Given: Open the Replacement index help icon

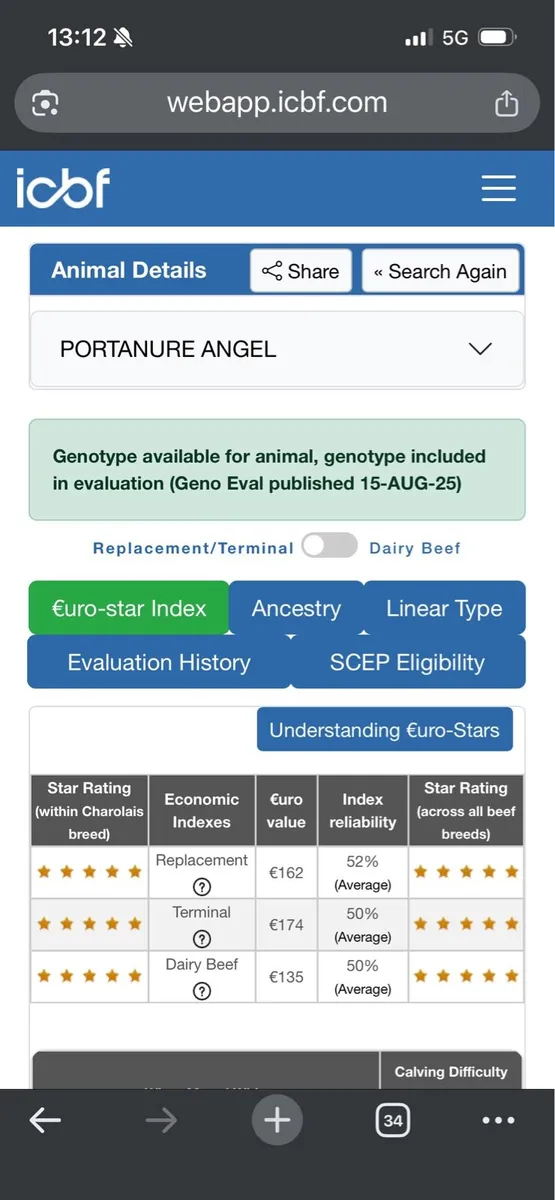Looking at the screenshot, I should 202,887.
